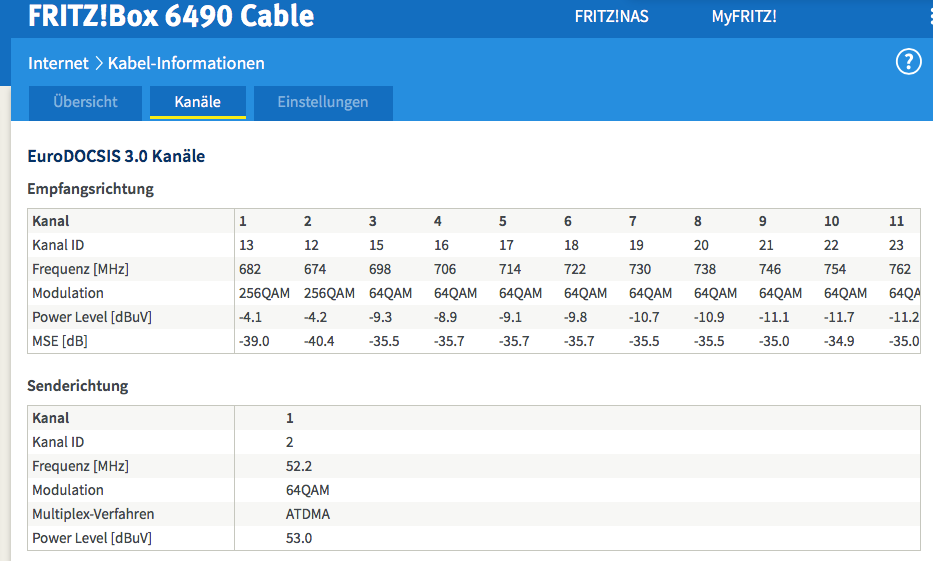The height and width of the screenshot is (561, 933).
Task: Click the -11.7 power level cell
Action: coord(840,317)
